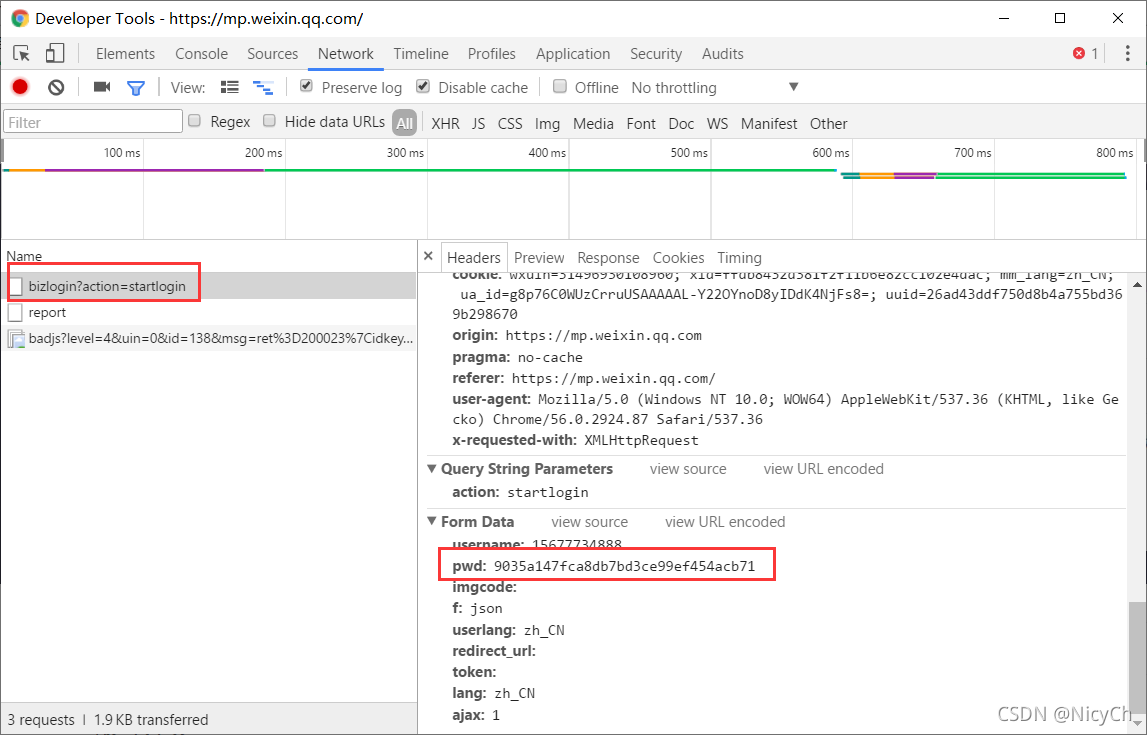Enable the Regex checkbox

tap(195, 121)
